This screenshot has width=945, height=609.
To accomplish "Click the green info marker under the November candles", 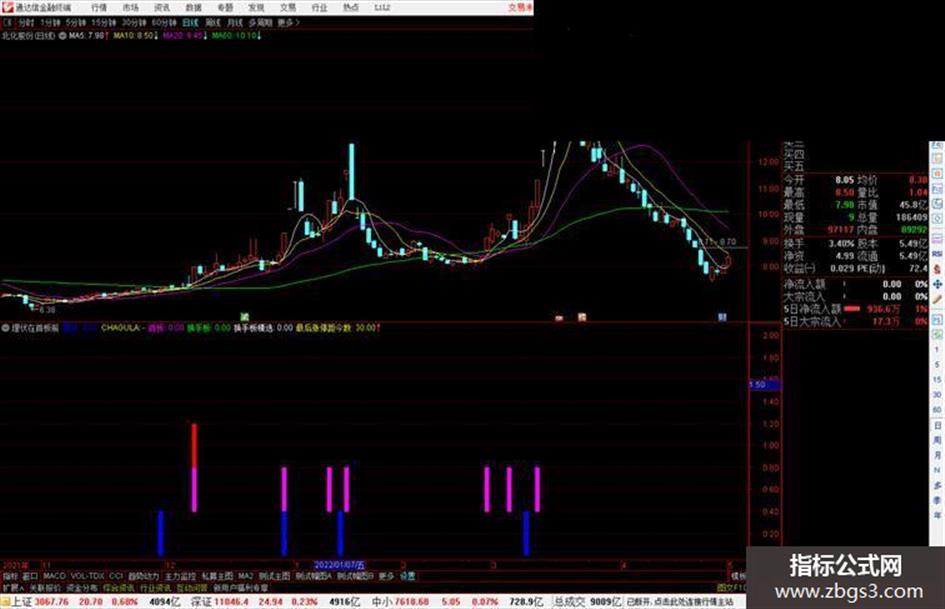I will pos(245,317).
